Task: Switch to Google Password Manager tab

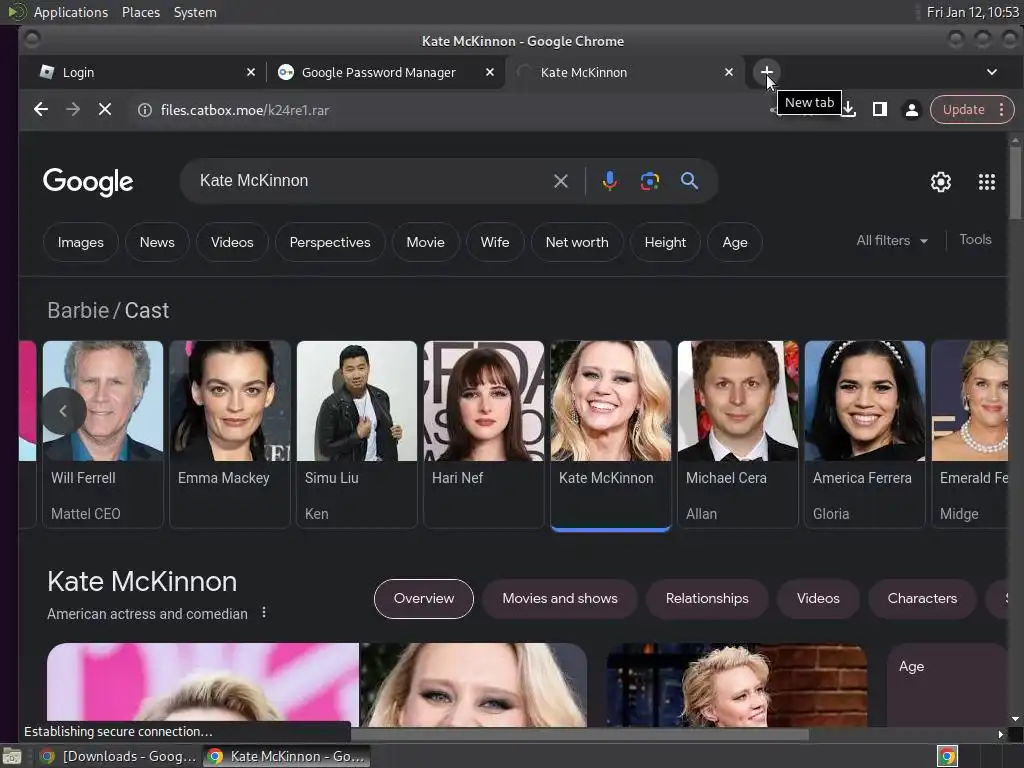Action: coord(385,72)
